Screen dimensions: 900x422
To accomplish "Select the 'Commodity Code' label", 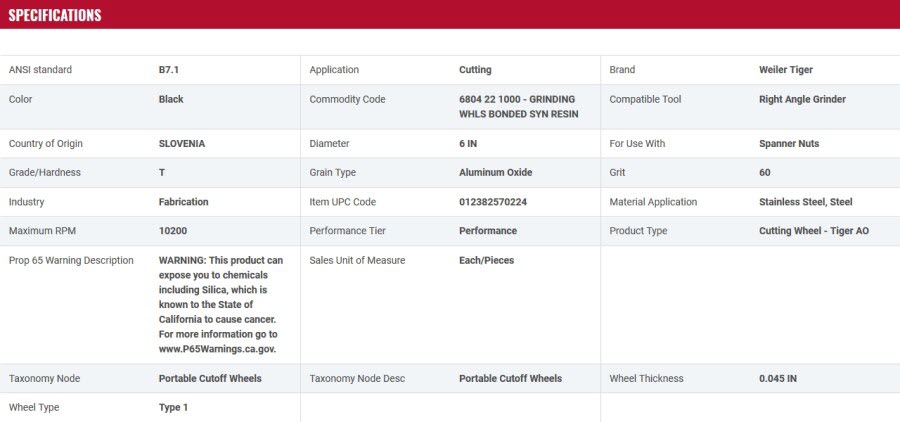I will pyautogui.click(x=347, y=99).
